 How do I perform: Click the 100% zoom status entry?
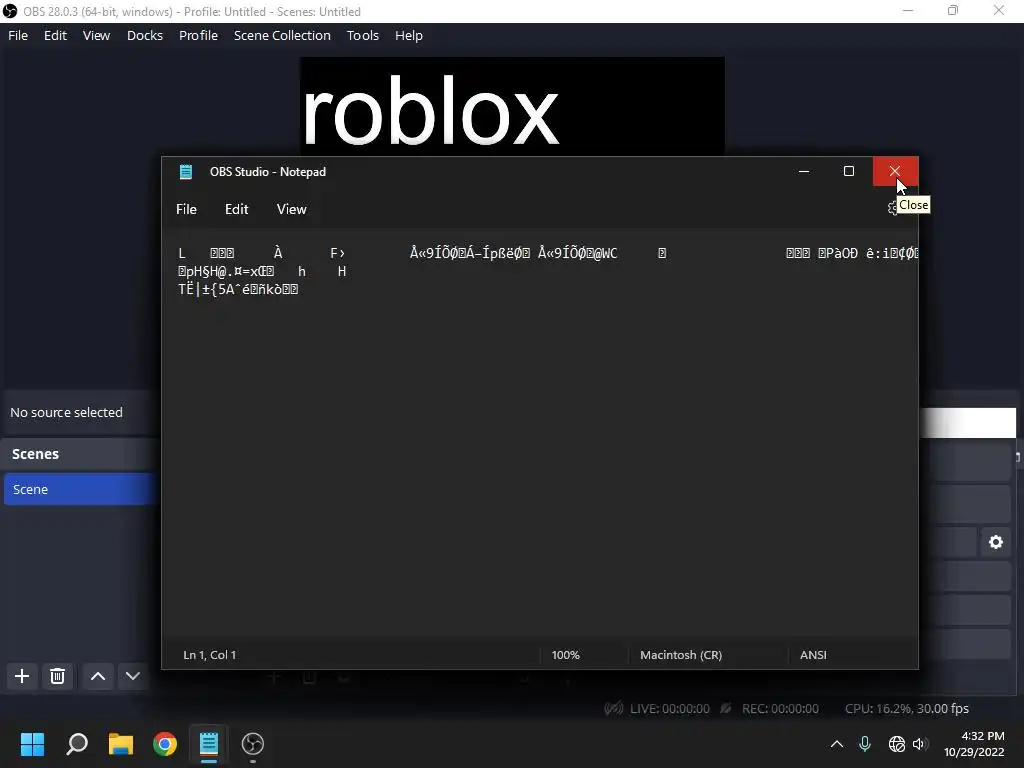(566, 655)
